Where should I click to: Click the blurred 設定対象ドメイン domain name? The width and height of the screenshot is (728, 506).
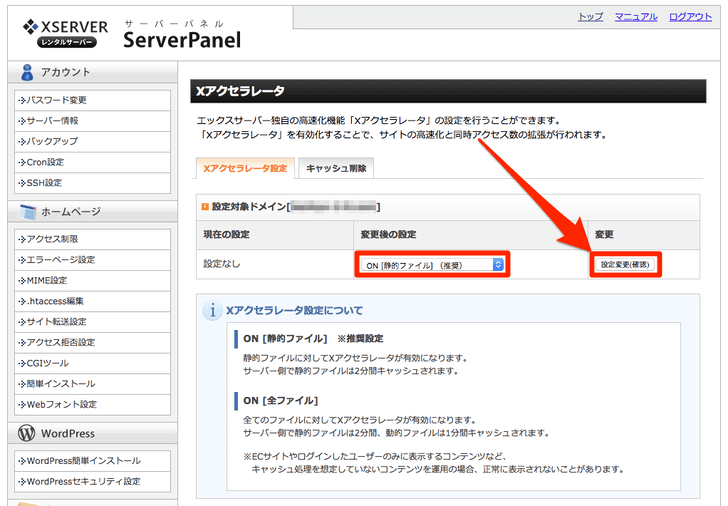333,207
